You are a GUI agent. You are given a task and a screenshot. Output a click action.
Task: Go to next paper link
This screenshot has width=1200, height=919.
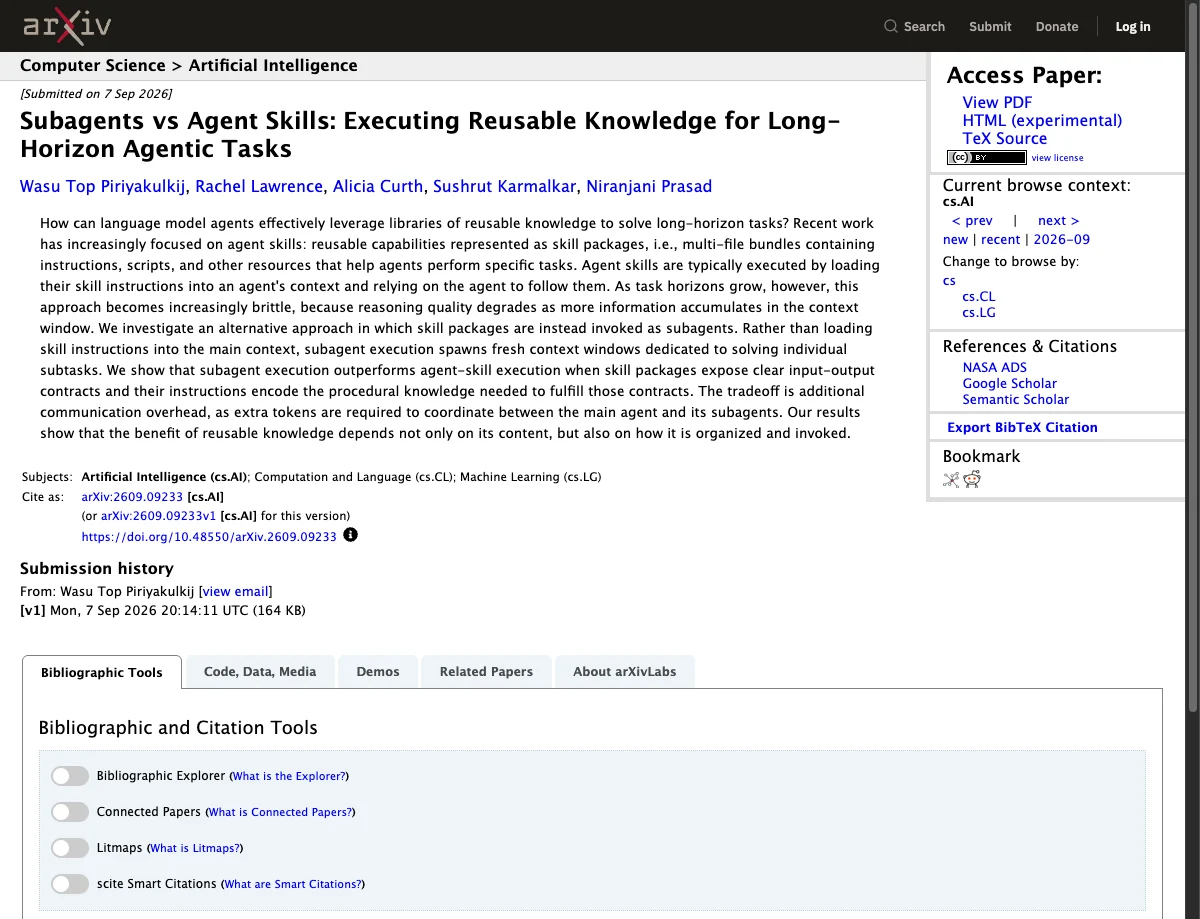pyautogui.click(x=1058, y=220)
